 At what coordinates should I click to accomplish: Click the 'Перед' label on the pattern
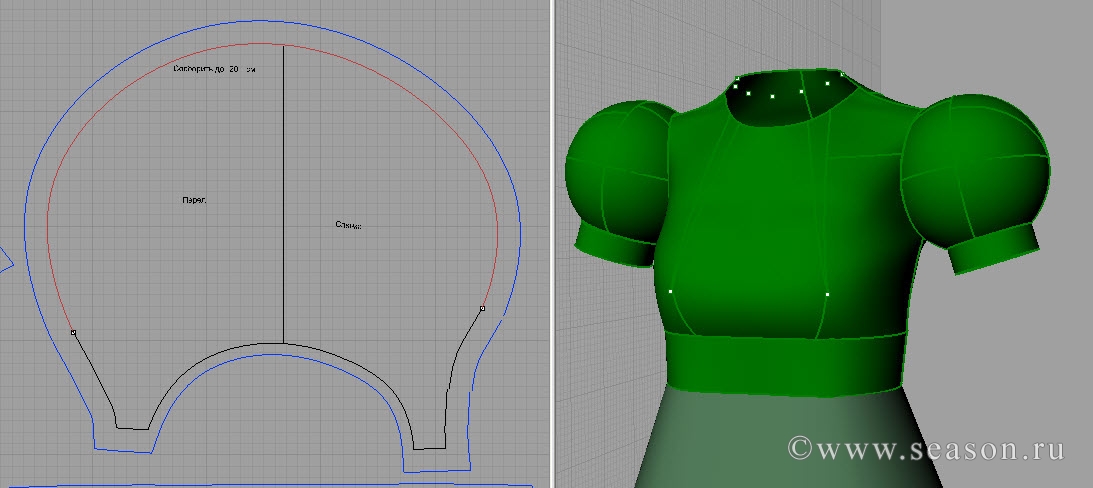[x=194, y=200]
